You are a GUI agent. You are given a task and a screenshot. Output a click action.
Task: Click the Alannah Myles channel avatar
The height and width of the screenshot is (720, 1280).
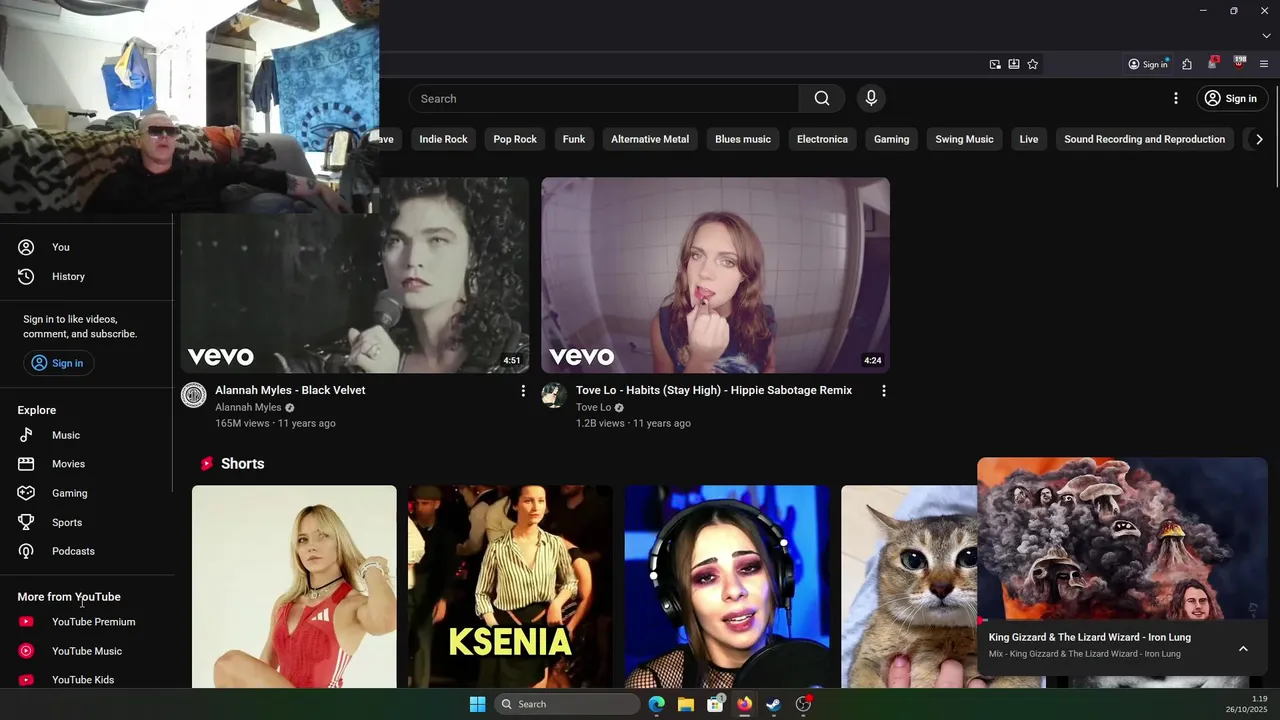tap(193, 395)
